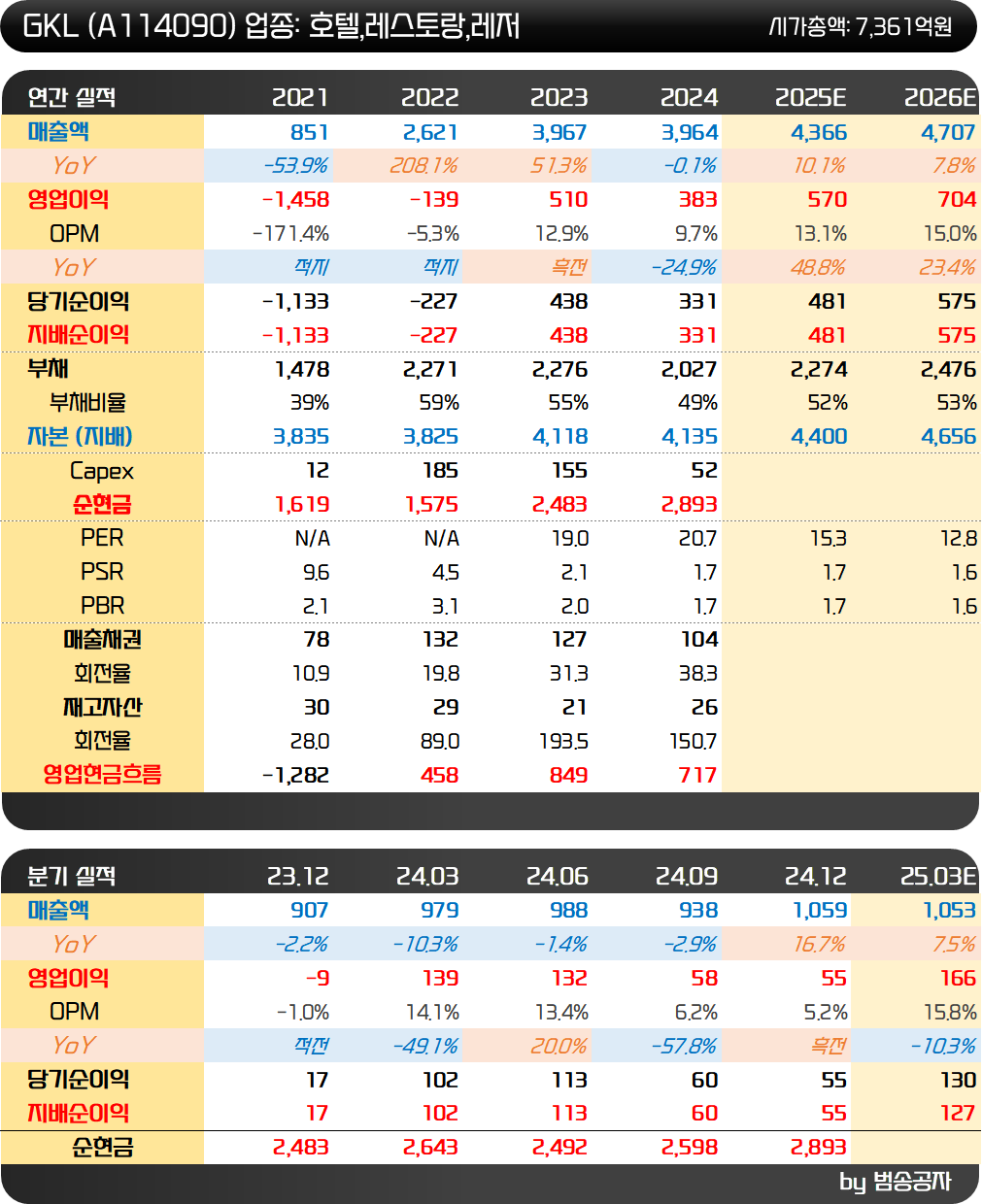
Task: Click the PSR row label
Action: pos(102,572)
